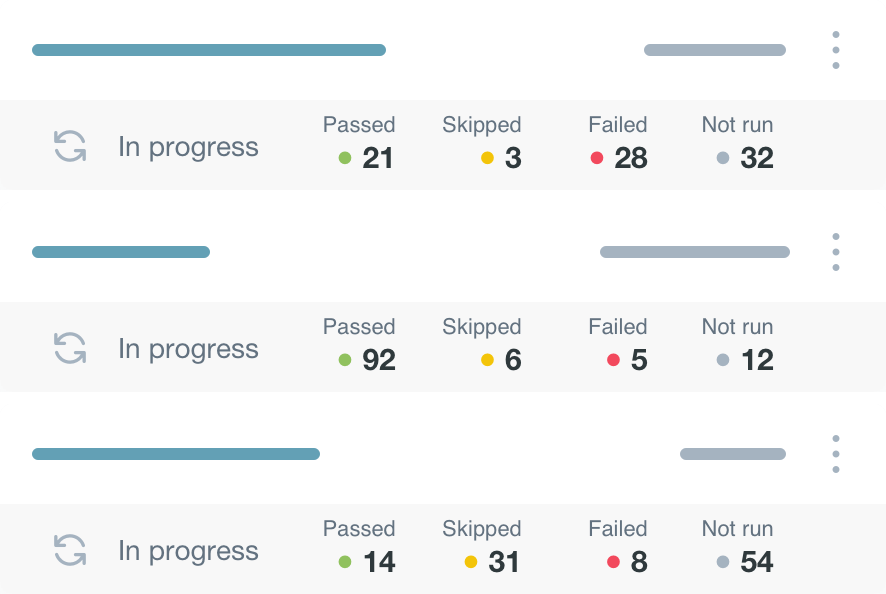Click refresh icon on third test card
This screenshot has width=886, height=594.
point(70,551)
